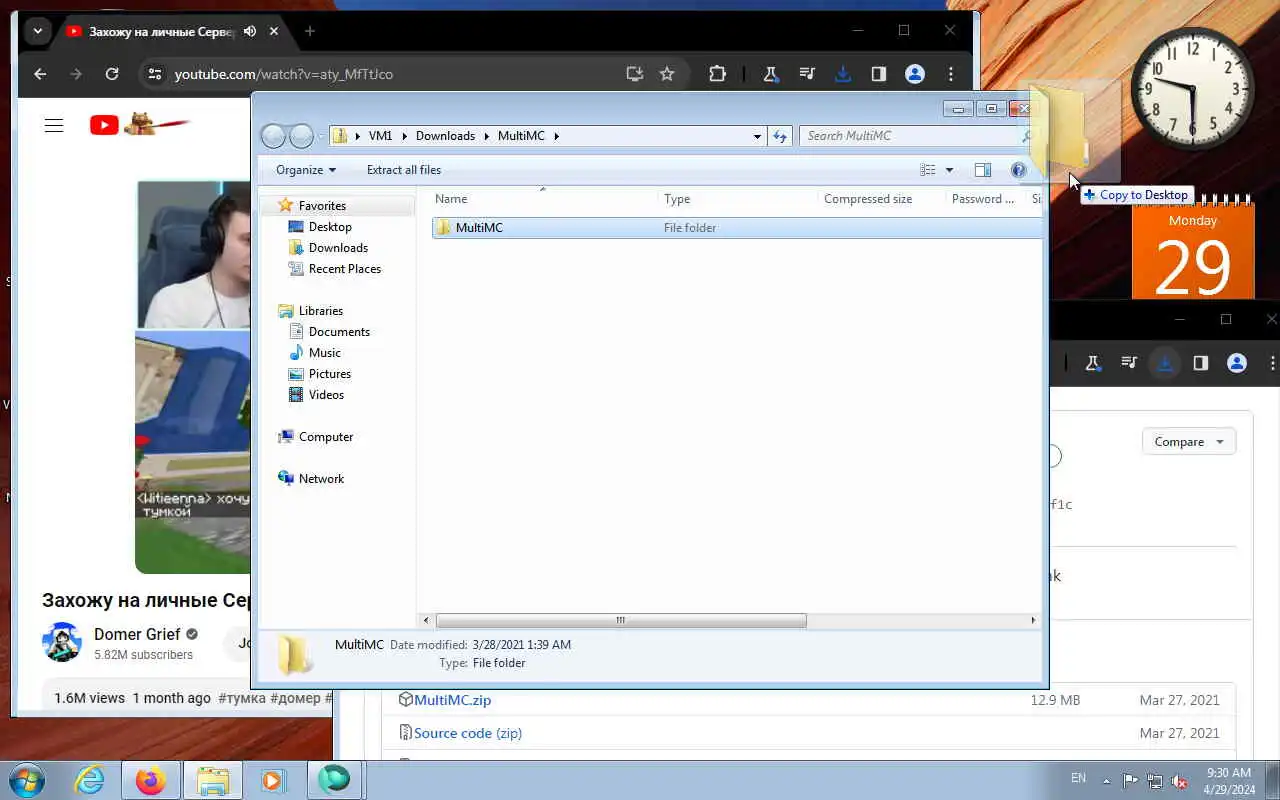
Task: Open the Pictures library
Action: (330, 374)
